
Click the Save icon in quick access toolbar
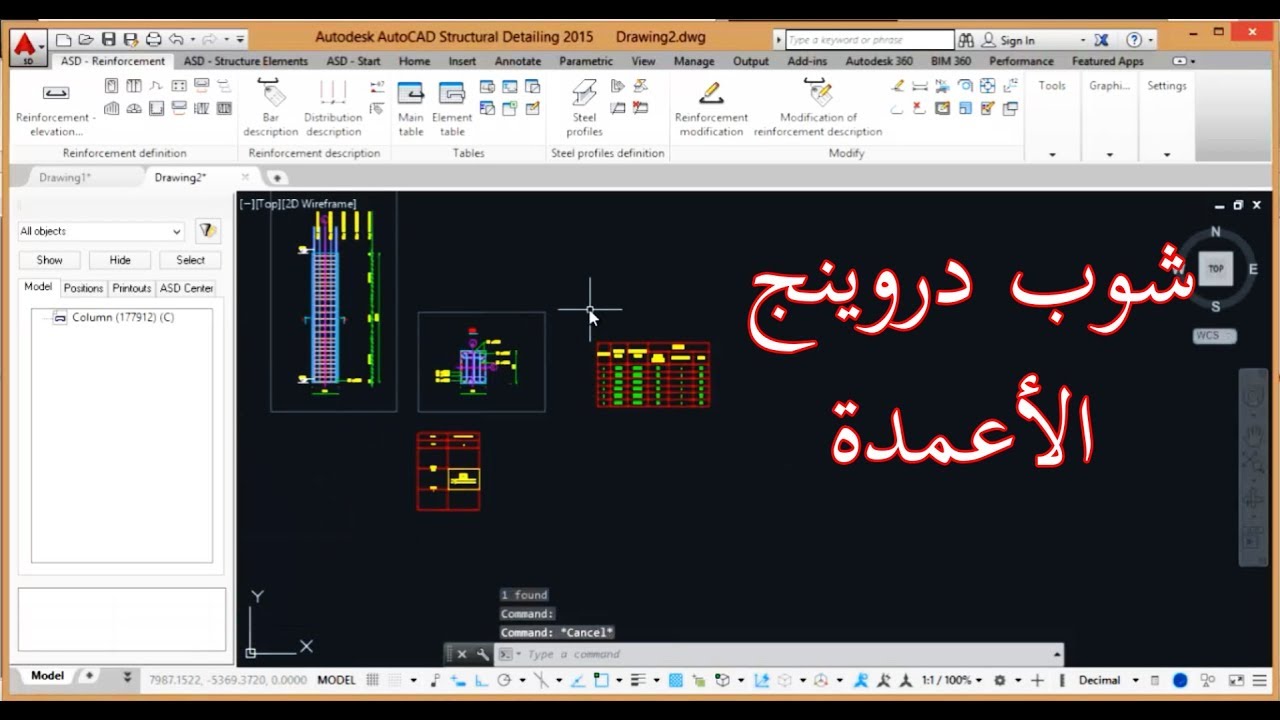click(108, 40)
